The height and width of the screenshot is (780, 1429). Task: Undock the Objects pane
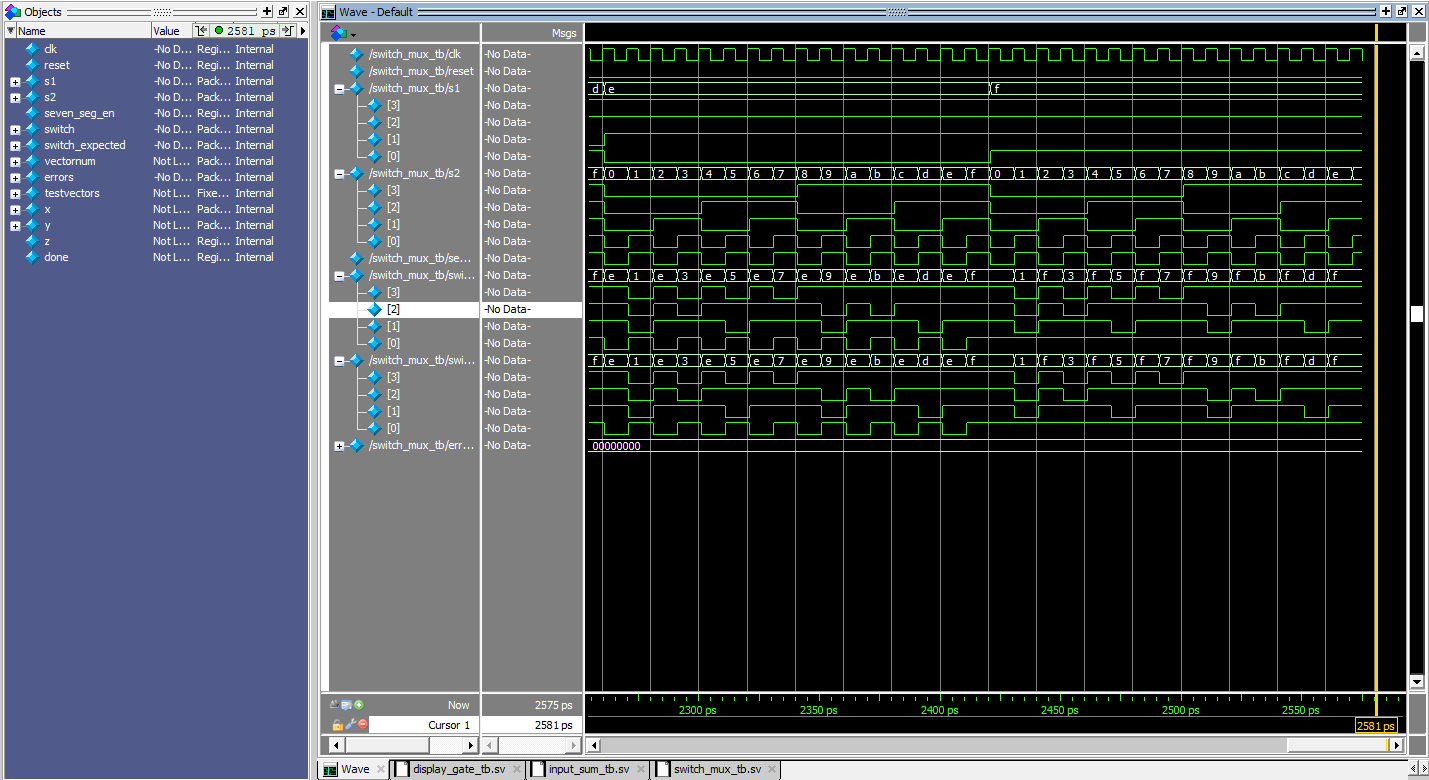283,12
